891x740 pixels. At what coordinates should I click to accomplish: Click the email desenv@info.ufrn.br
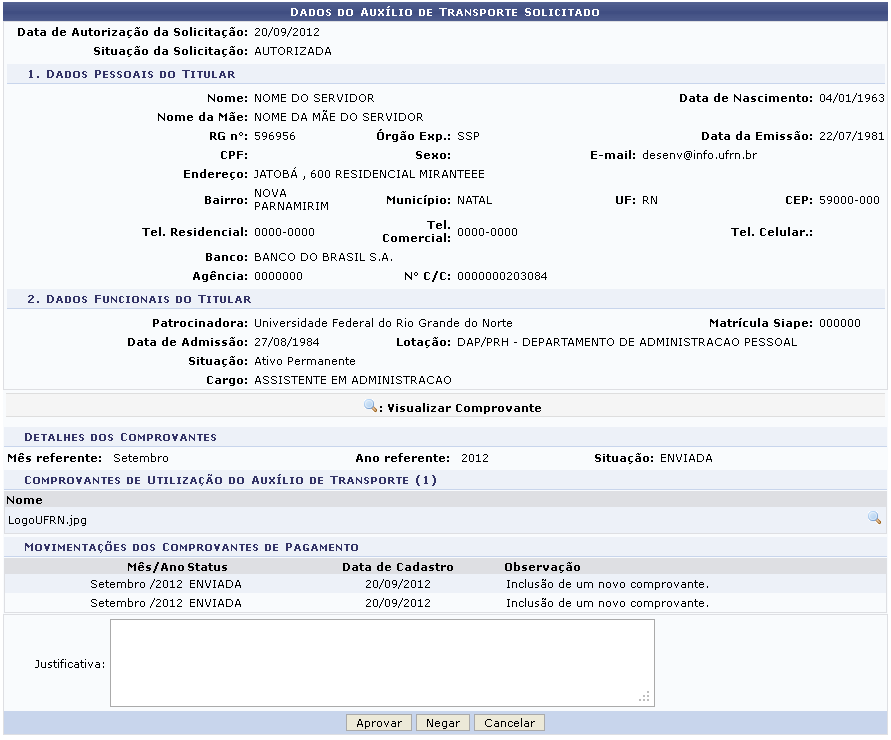[x=698, y=155]
